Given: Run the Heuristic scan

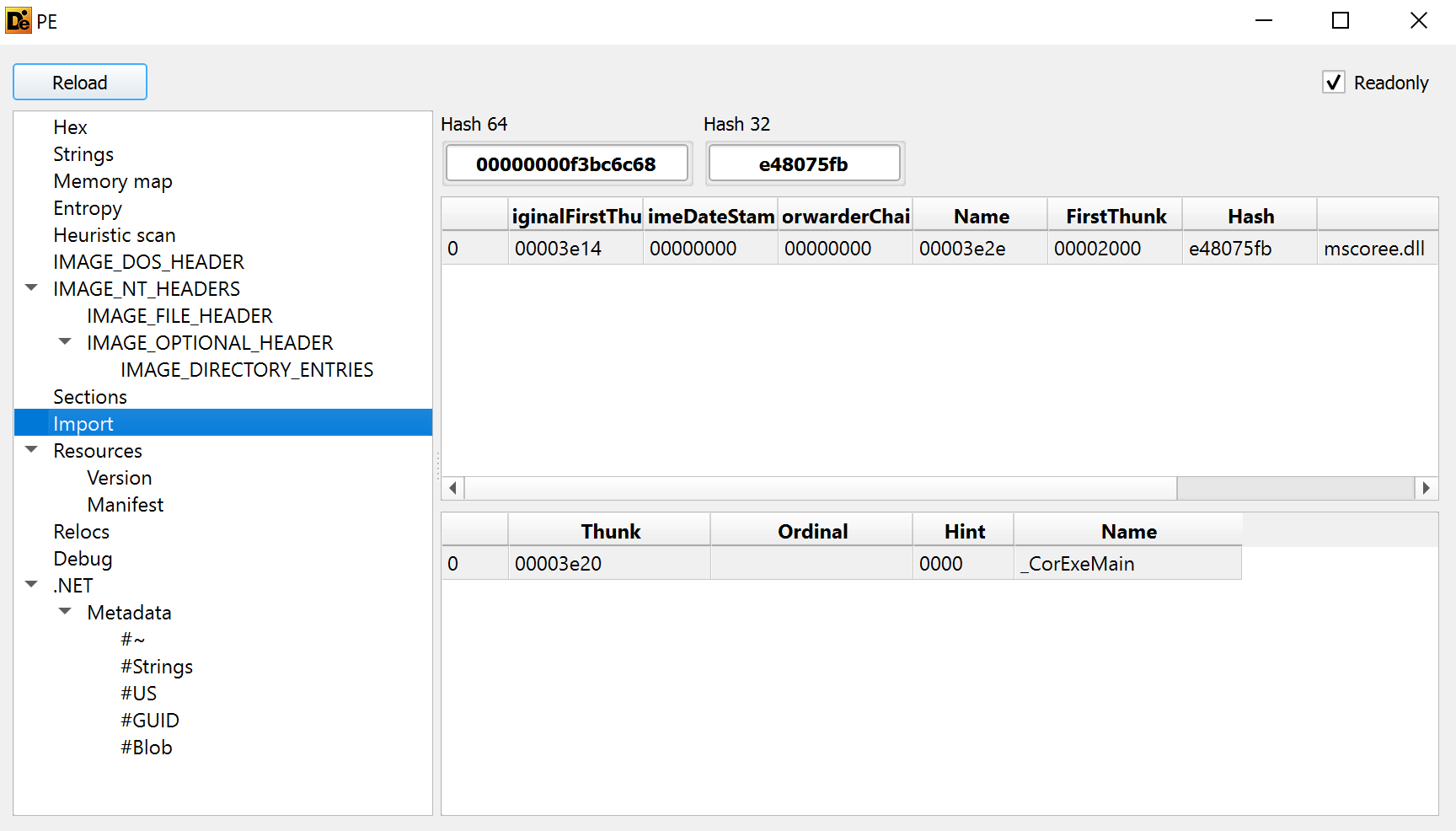Looking at the screenshot, I should coord(114,235).
